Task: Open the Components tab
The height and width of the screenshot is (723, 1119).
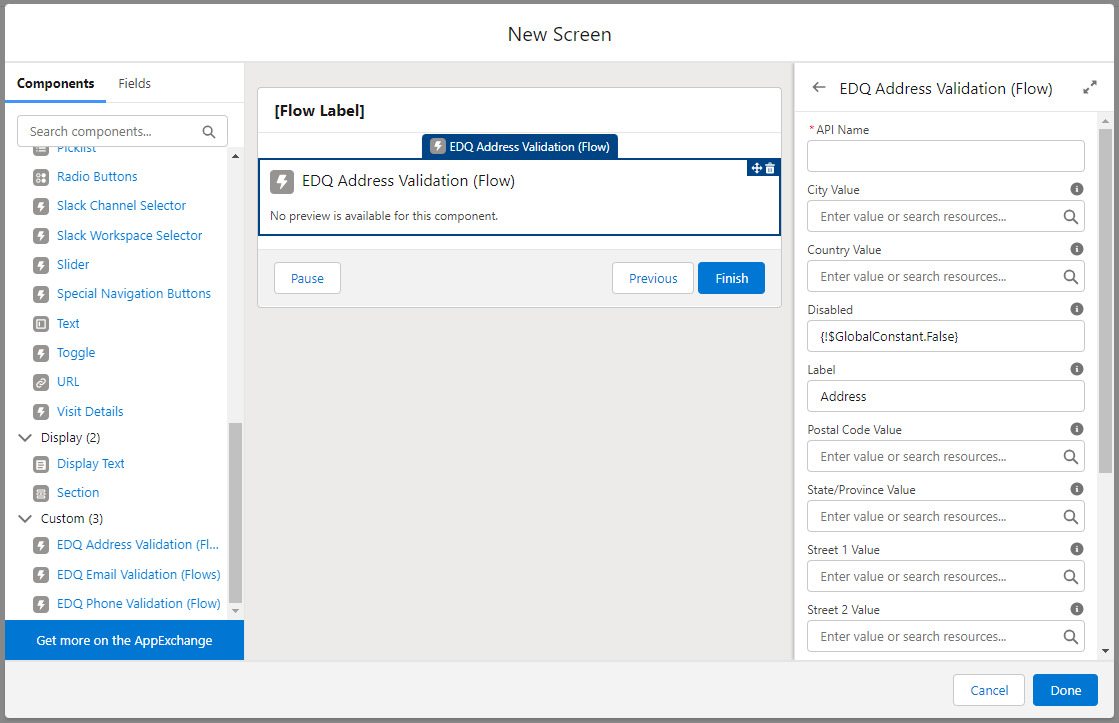Action: point(56,83)
